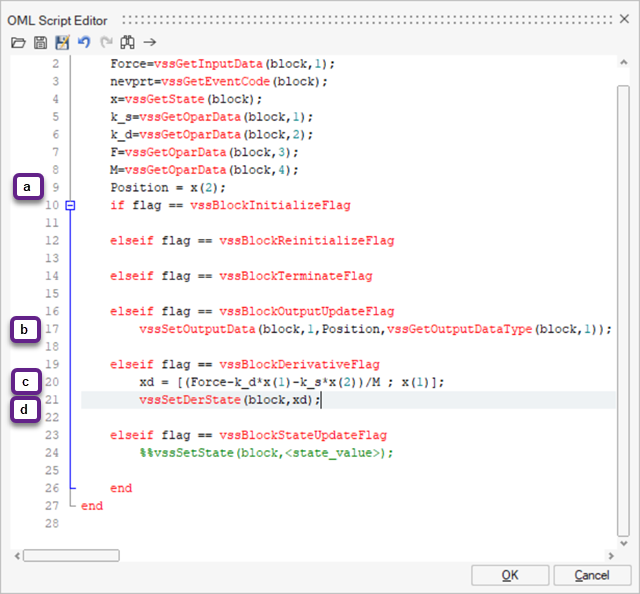Collapse the if block fold marker
Screen dimensions: 640x594
click(x=70, y=205)
